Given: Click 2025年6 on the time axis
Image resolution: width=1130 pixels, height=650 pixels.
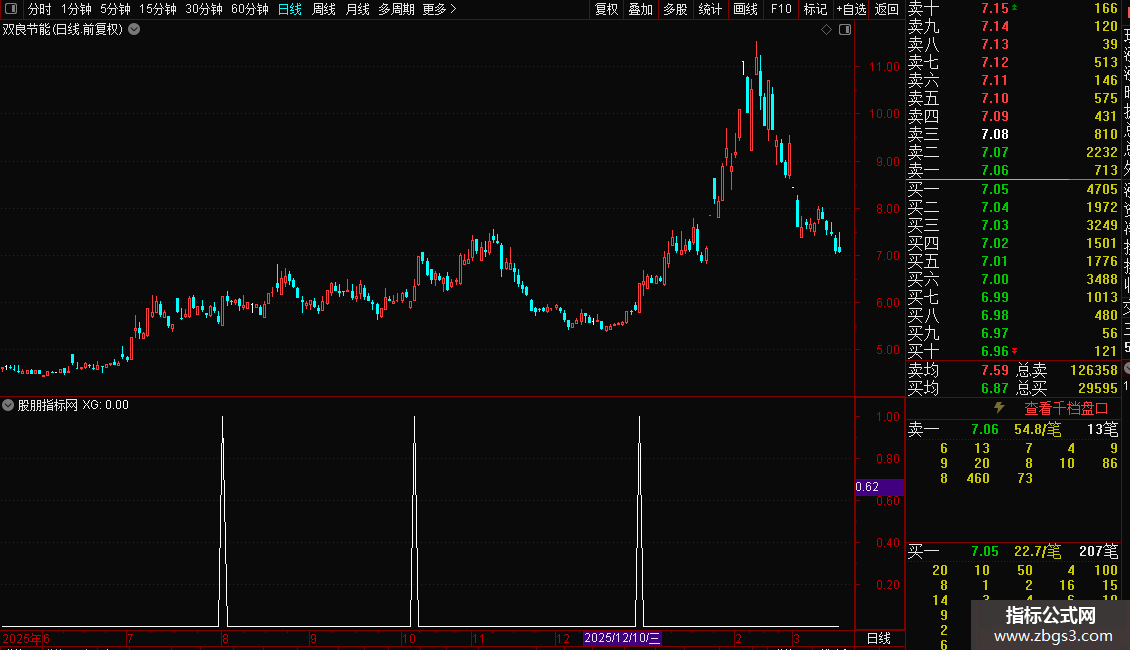Looking at the screenshot, I should pyautogui.click(x=26, y=638).
